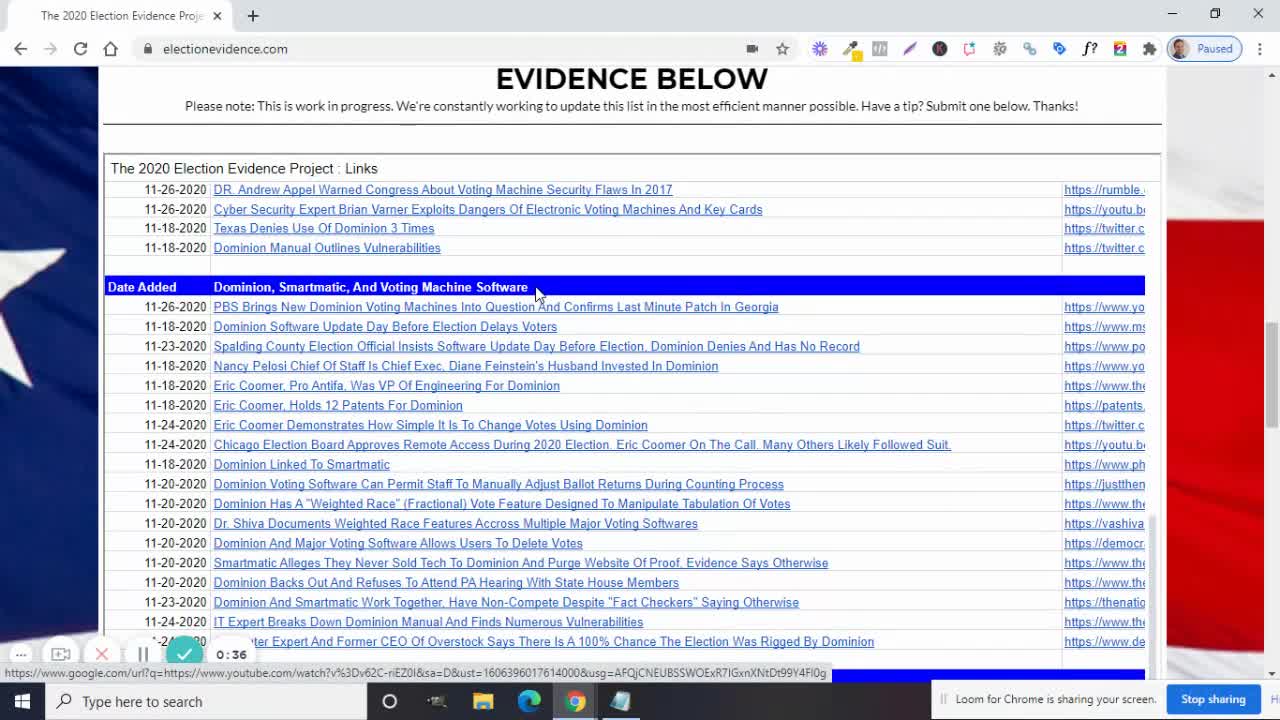1280x720 pixels.
Task: Open Dominion Voting Software Can Permit Staff link
Action: coord(498,484)
